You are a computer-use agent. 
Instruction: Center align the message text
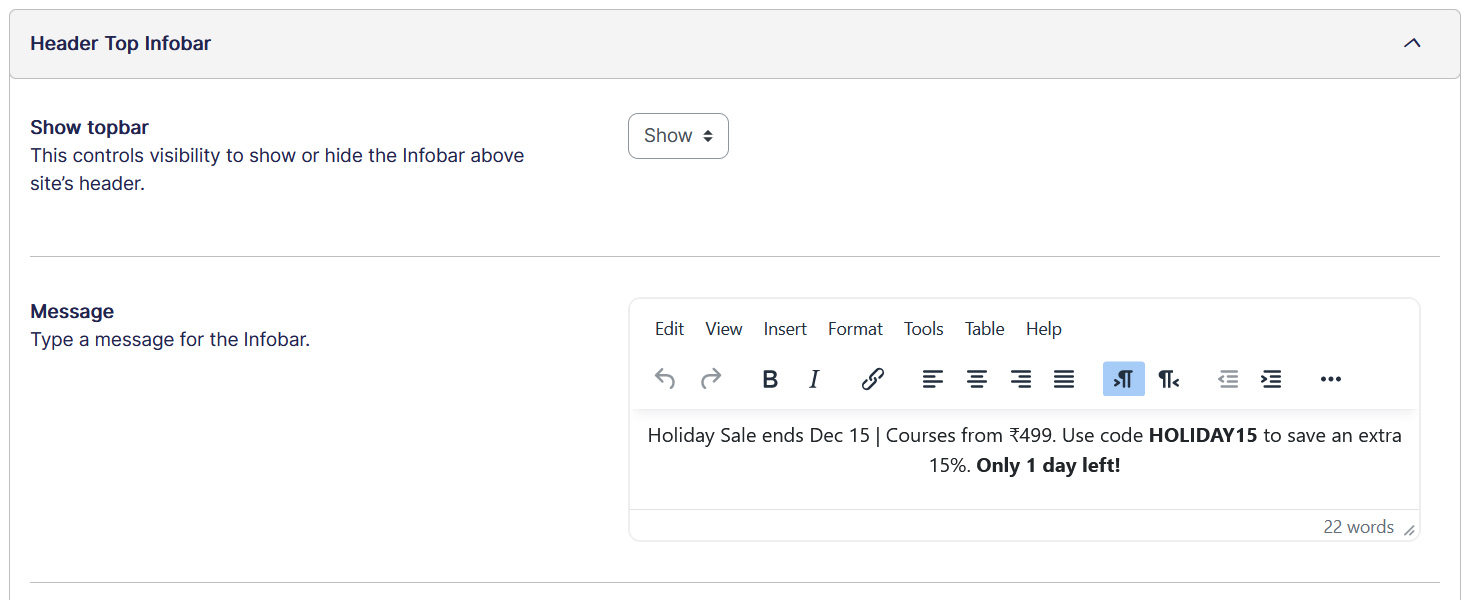point(977,379)
